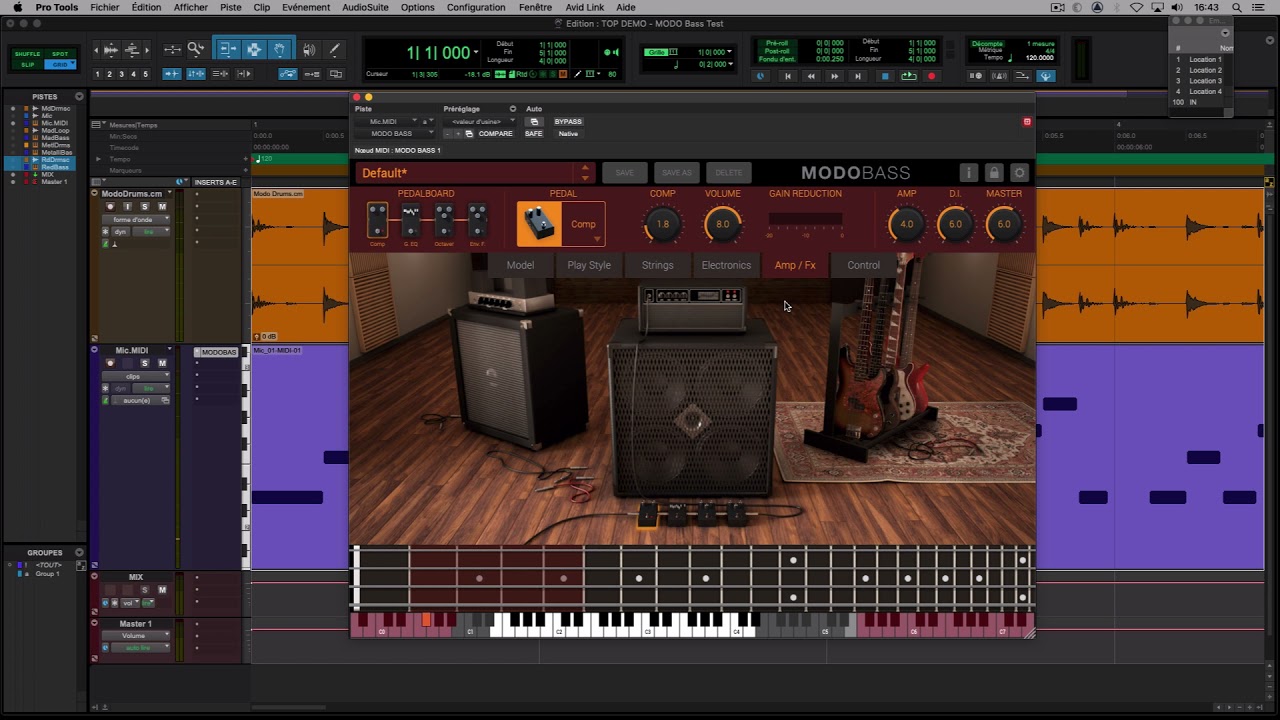Click Return to Zero transport button
Viewport: 1280px width, 720px height.
coord(787,76)
